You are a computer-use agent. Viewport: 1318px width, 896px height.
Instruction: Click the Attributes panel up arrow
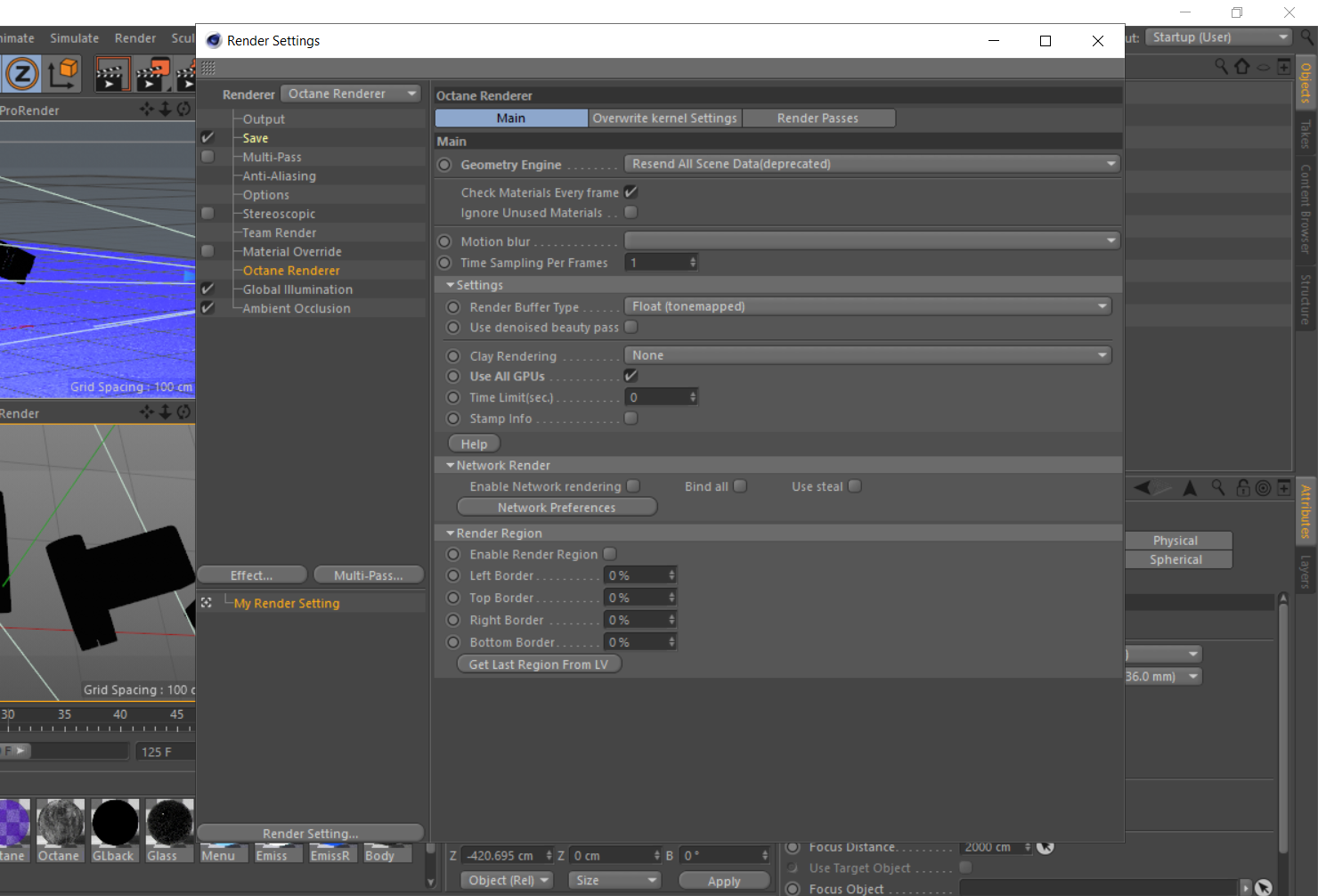coord(1190,487)
